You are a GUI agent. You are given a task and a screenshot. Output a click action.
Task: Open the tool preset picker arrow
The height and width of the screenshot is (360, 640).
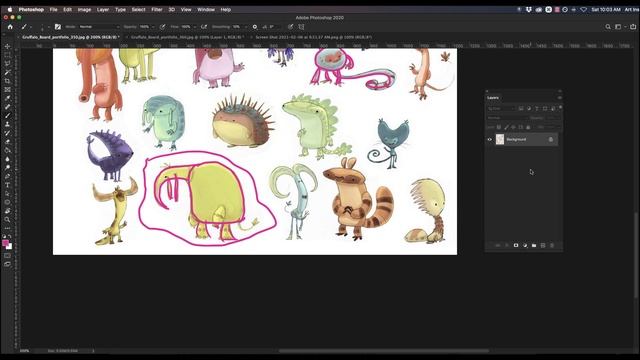31,27
